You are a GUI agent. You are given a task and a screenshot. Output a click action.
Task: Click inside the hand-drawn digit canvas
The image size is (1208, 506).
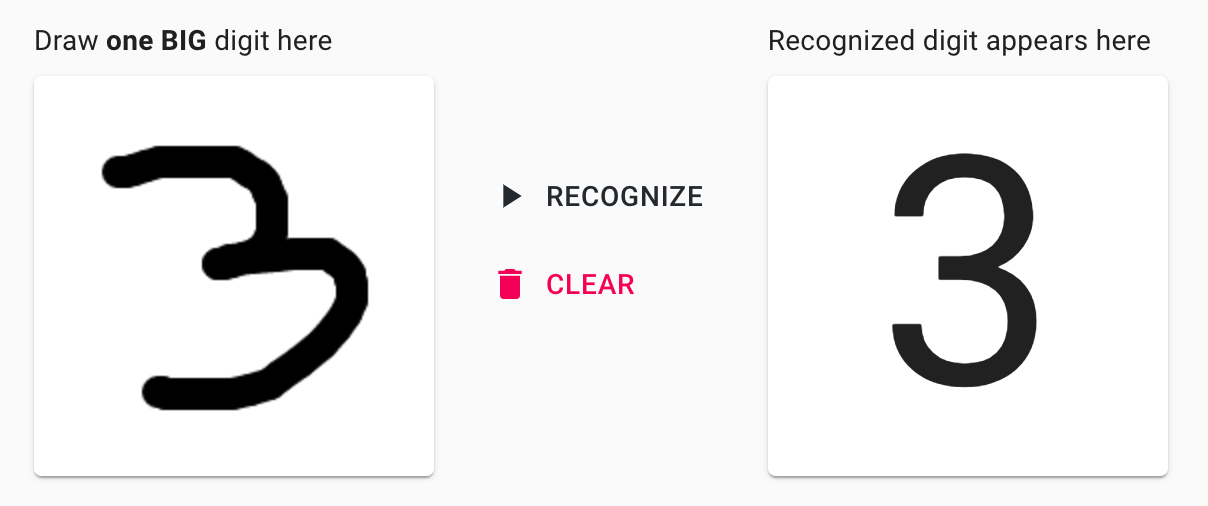[x=234, y=276]
